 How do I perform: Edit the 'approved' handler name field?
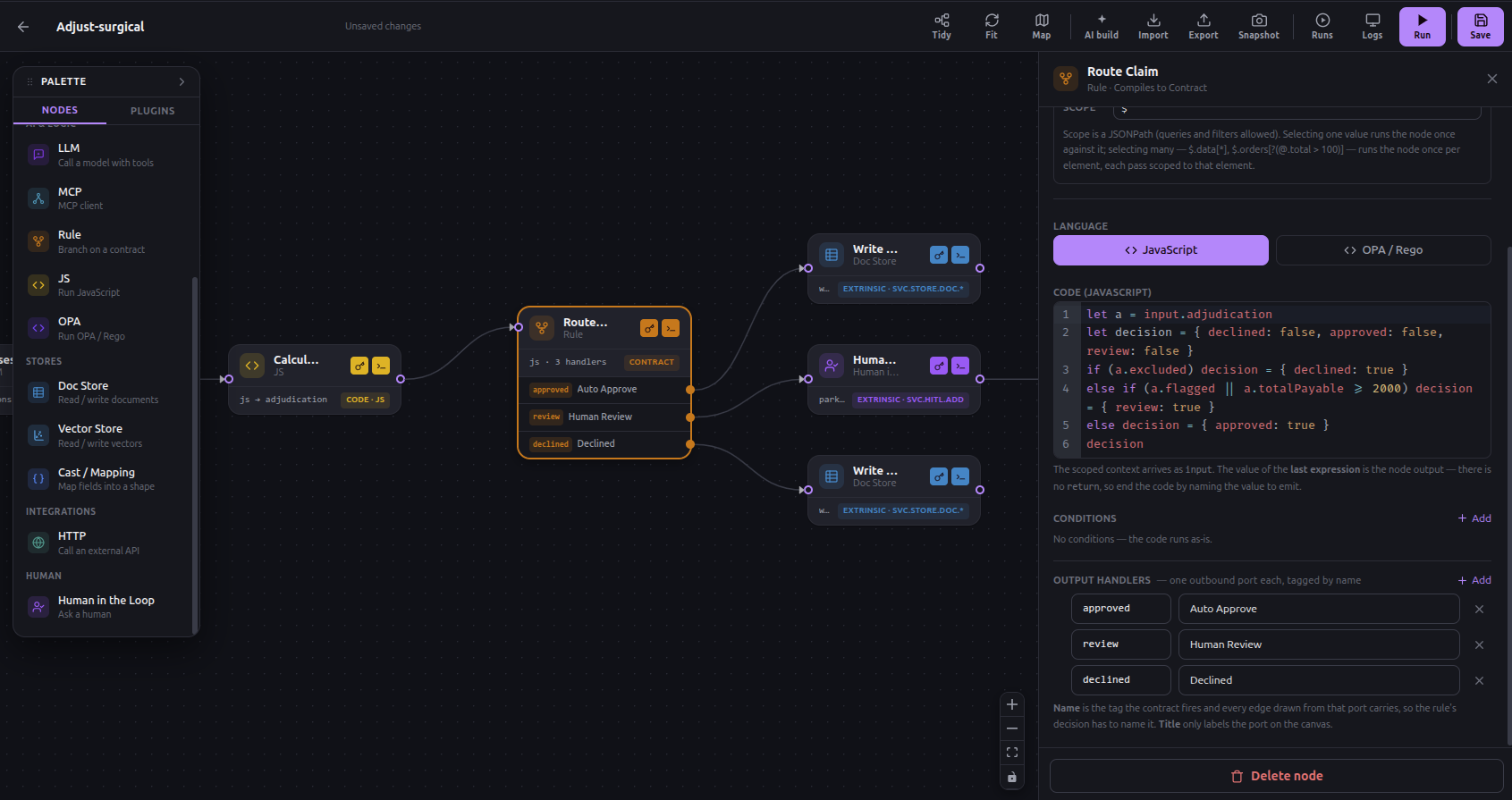1121,609
